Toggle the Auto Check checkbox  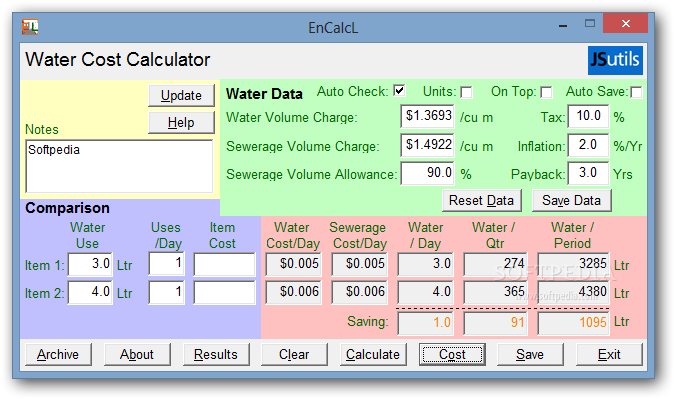pyautogui.click(x=399, y=91)
